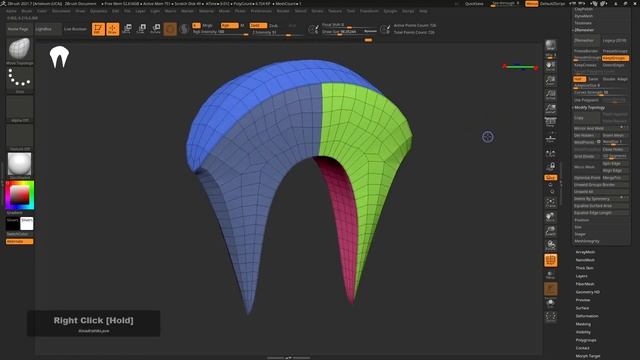
Task: Collapse the ZRemesher section header
Action: [584, 30]
